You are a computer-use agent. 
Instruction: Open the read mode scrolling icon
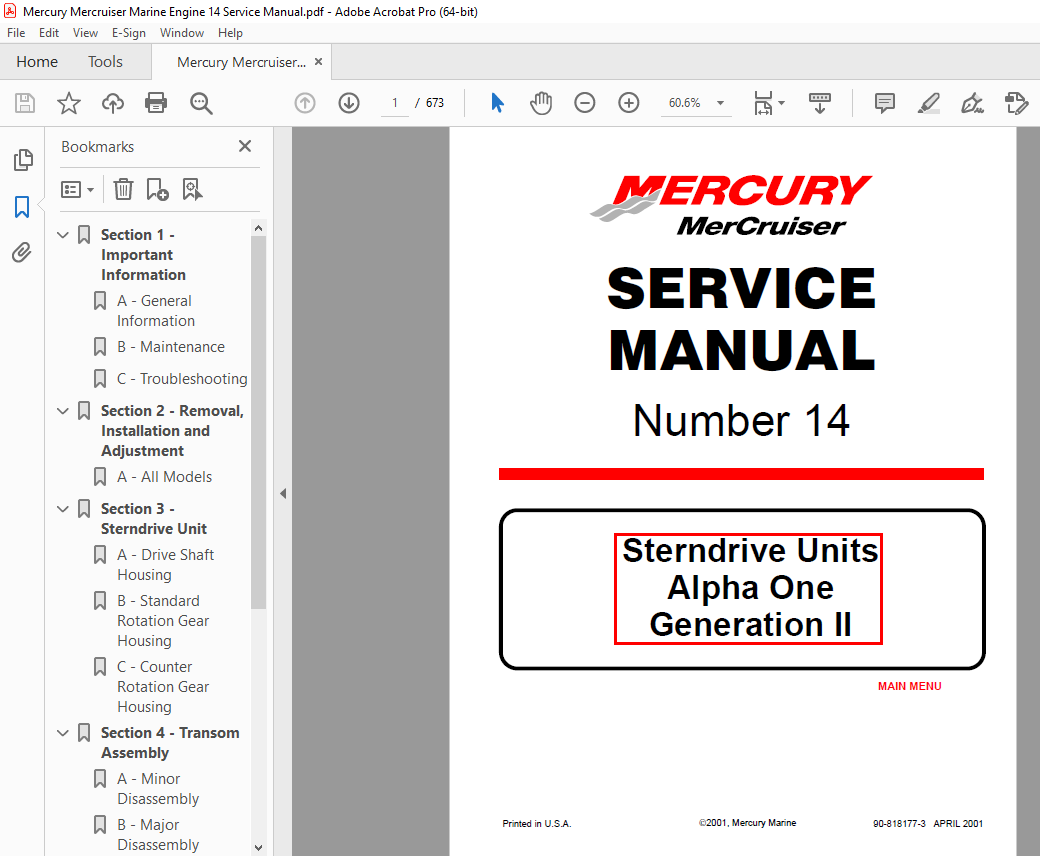pyautogui.click(x=820, y=103)
